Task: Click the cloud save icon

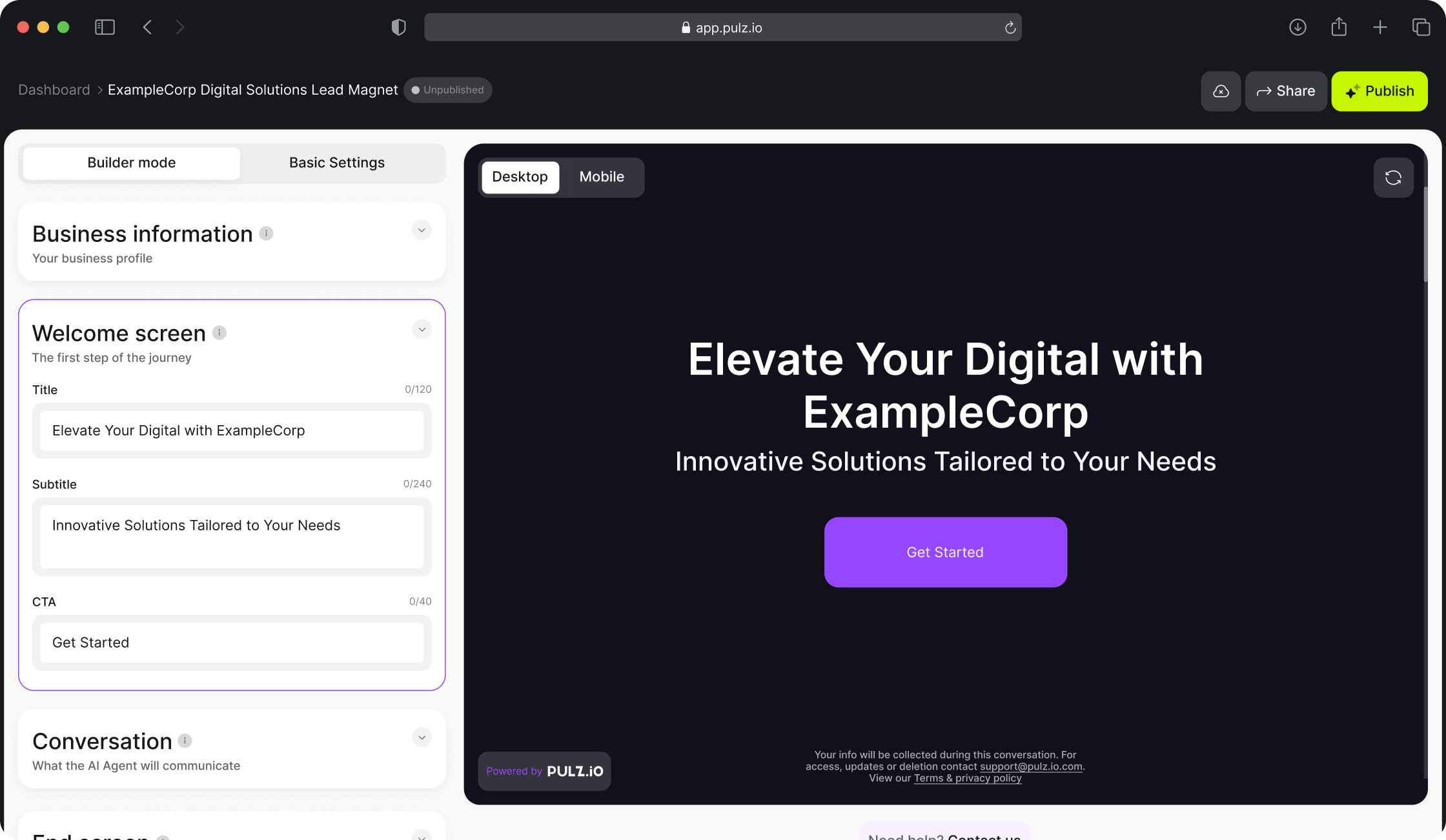Action: pos(1221,91)
